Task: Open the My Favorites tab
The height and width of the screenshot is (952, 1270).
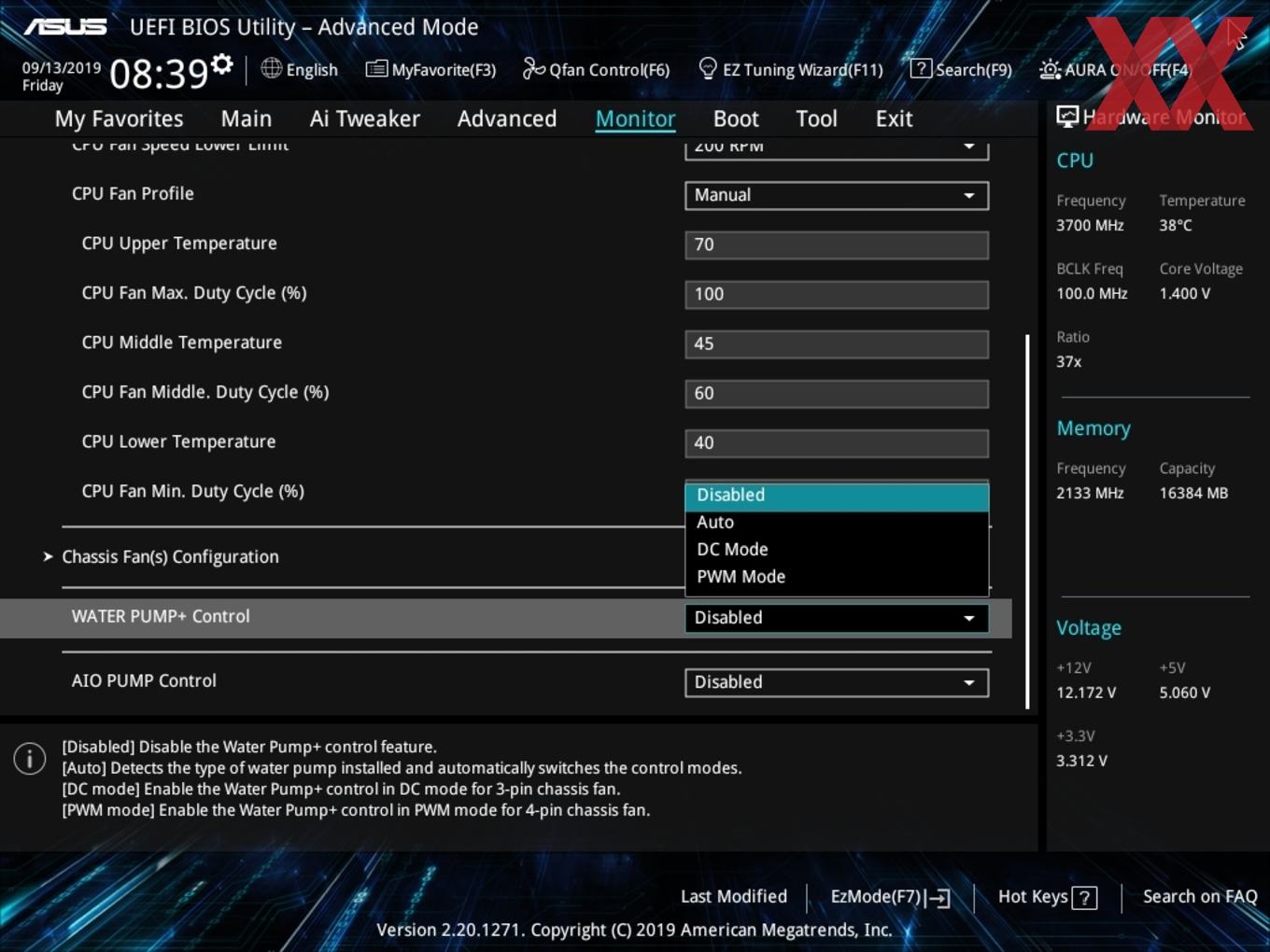Action: (x=120, y=119)
